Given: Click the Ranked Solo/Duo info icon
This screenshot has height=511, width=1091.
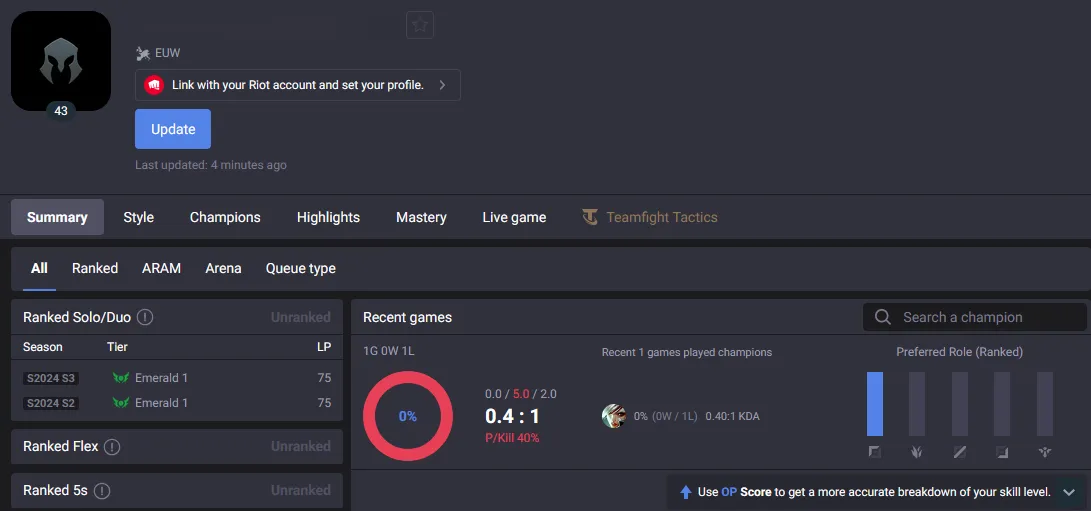Looking at the screenshot, I should point(145,317).
